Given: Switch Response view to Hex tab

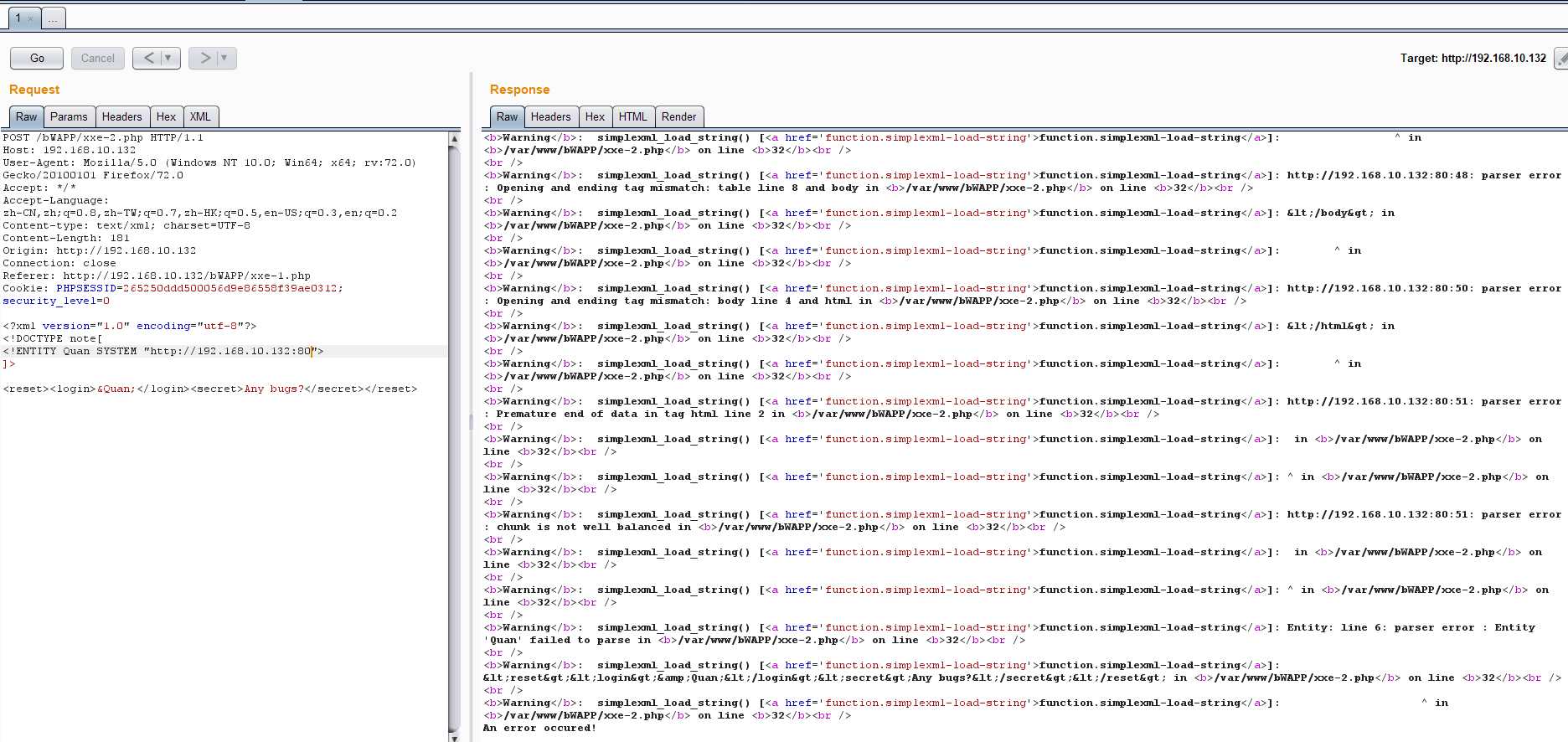Looking at the screenshot, I should [x=595, y=116].
